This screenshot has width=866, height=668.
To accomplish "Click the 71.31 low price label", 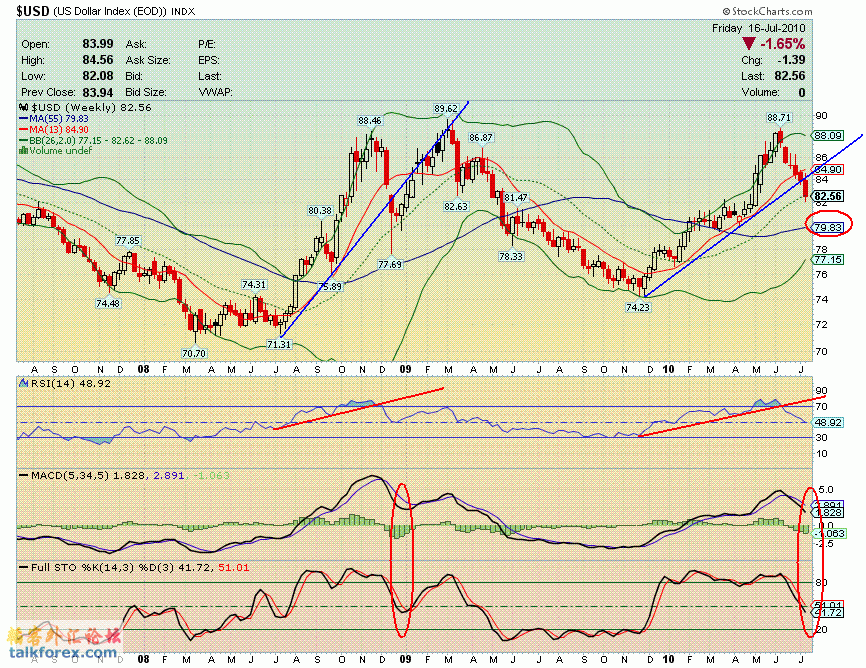I will pyautogui.click(x=278, y=344).
